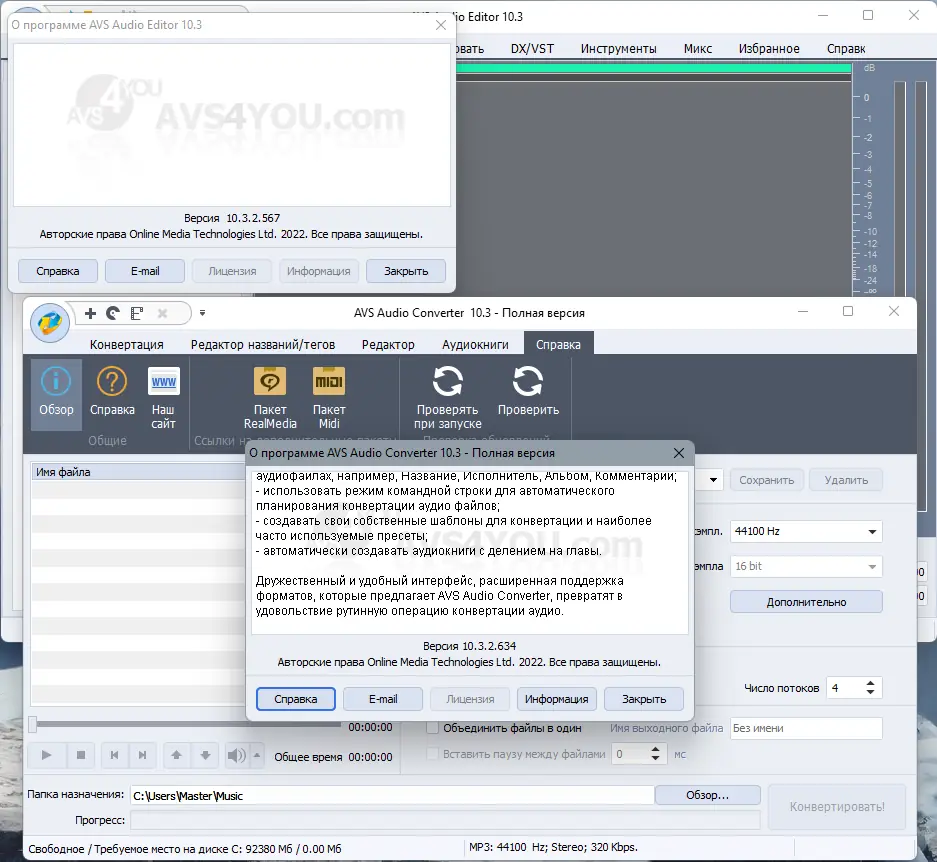Click the volume speaker icon

(x=237, y=755)
